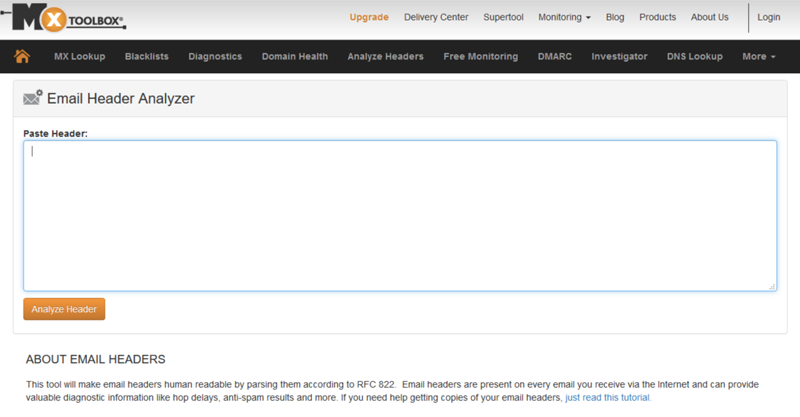
Task: Click the Login link
Action: [769, 17]
